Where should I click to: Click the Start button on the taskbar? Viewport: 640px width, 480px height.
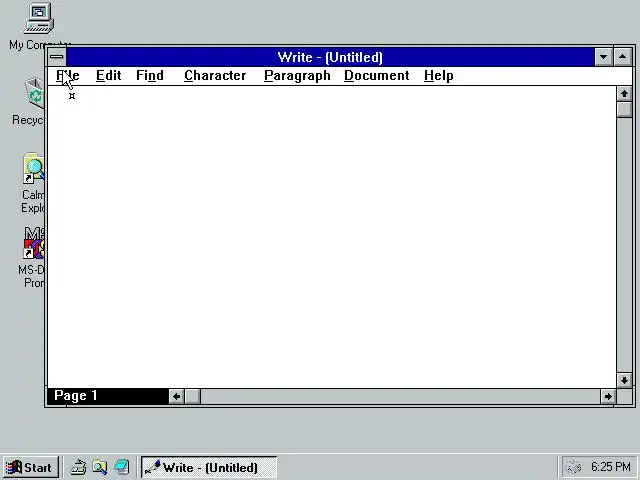[x=31, y=467]
